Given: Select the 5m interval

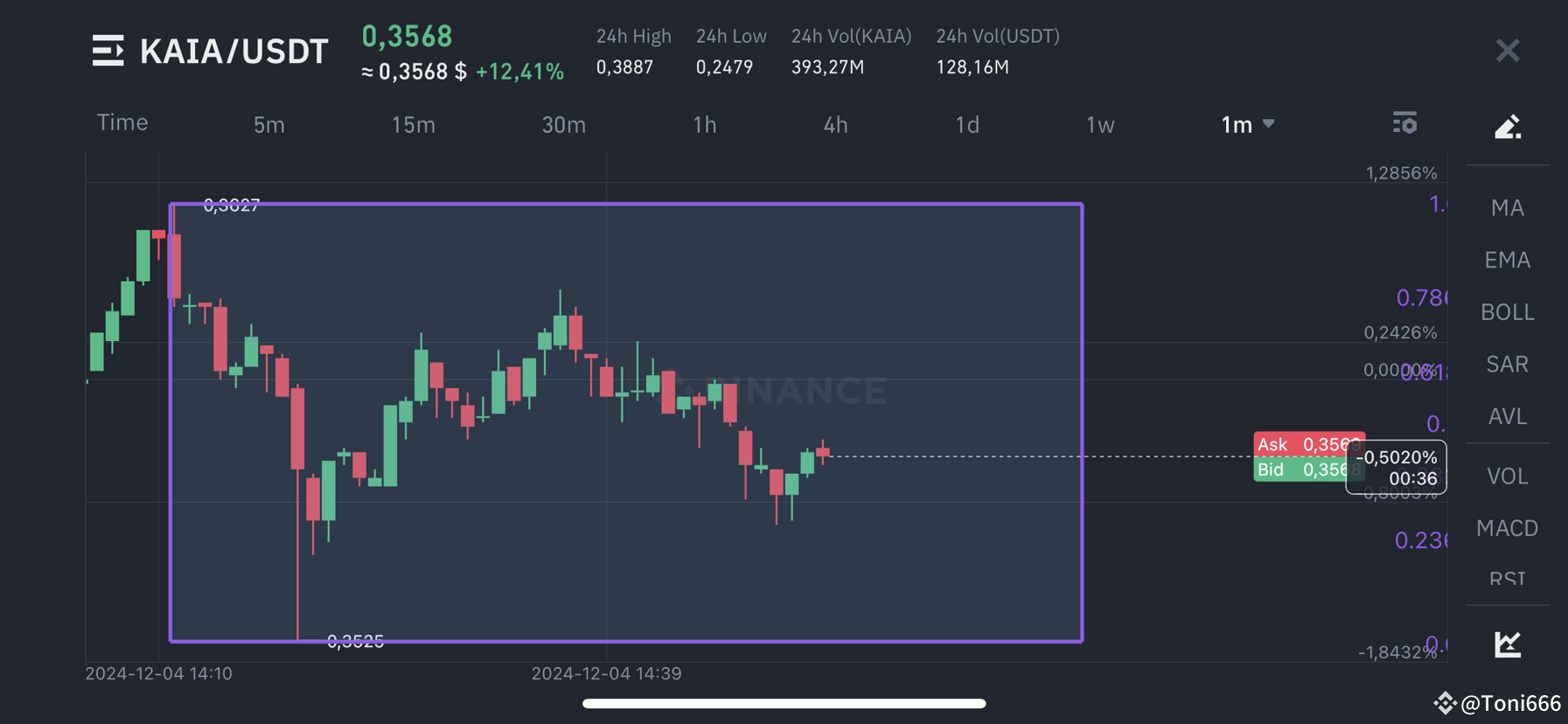Looking at the screenshot, I should 269,125.
